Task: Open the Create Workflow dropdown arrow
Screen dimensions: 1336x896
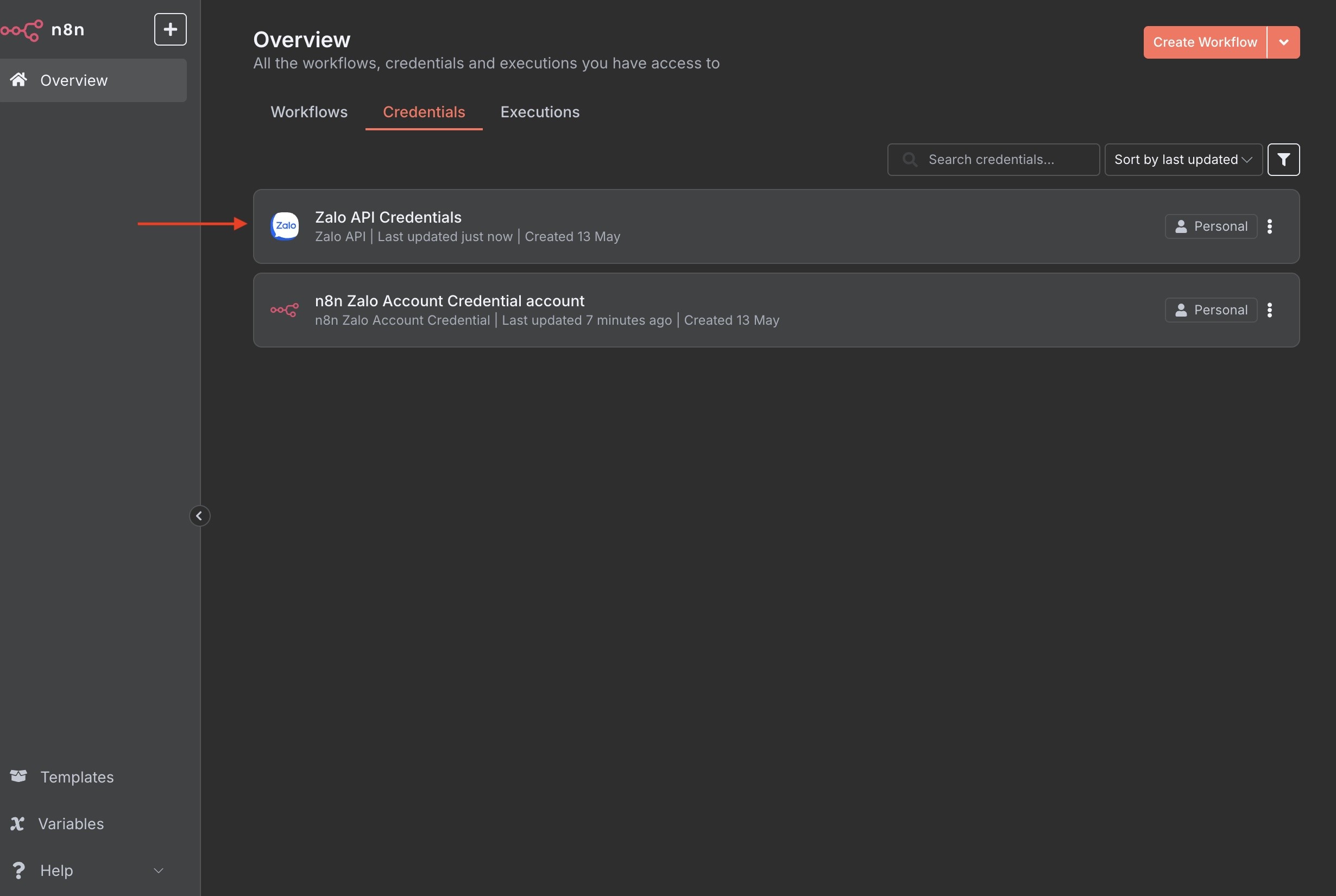Action: tap(1283, 42)
